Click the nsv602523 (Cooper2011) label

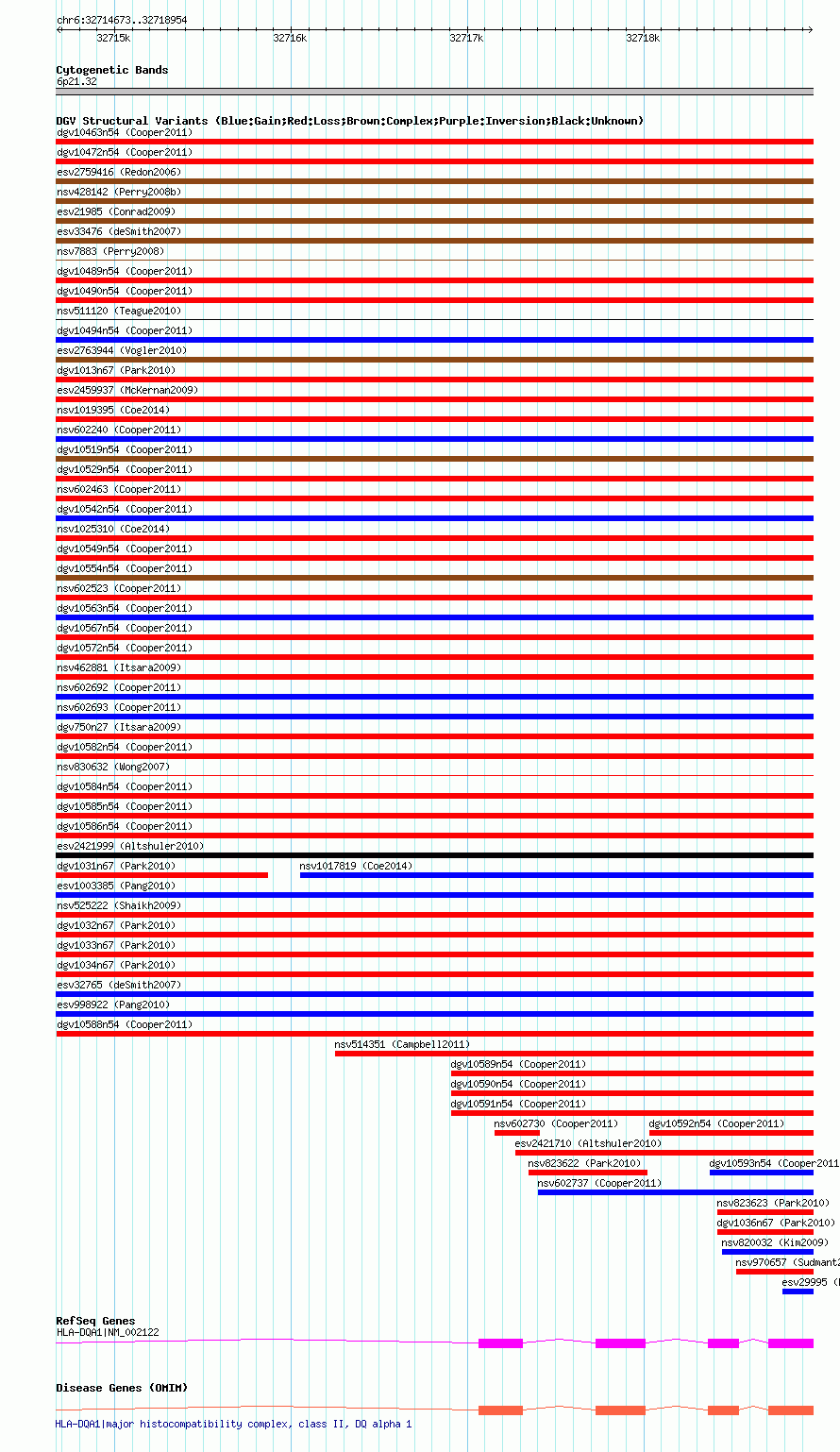point(119,588)
